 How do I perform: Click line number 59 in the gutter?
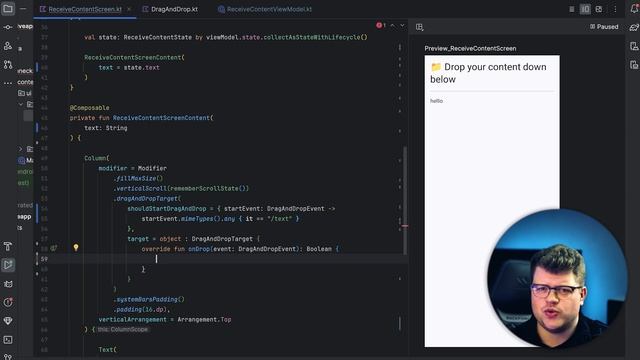pos(44,259)
